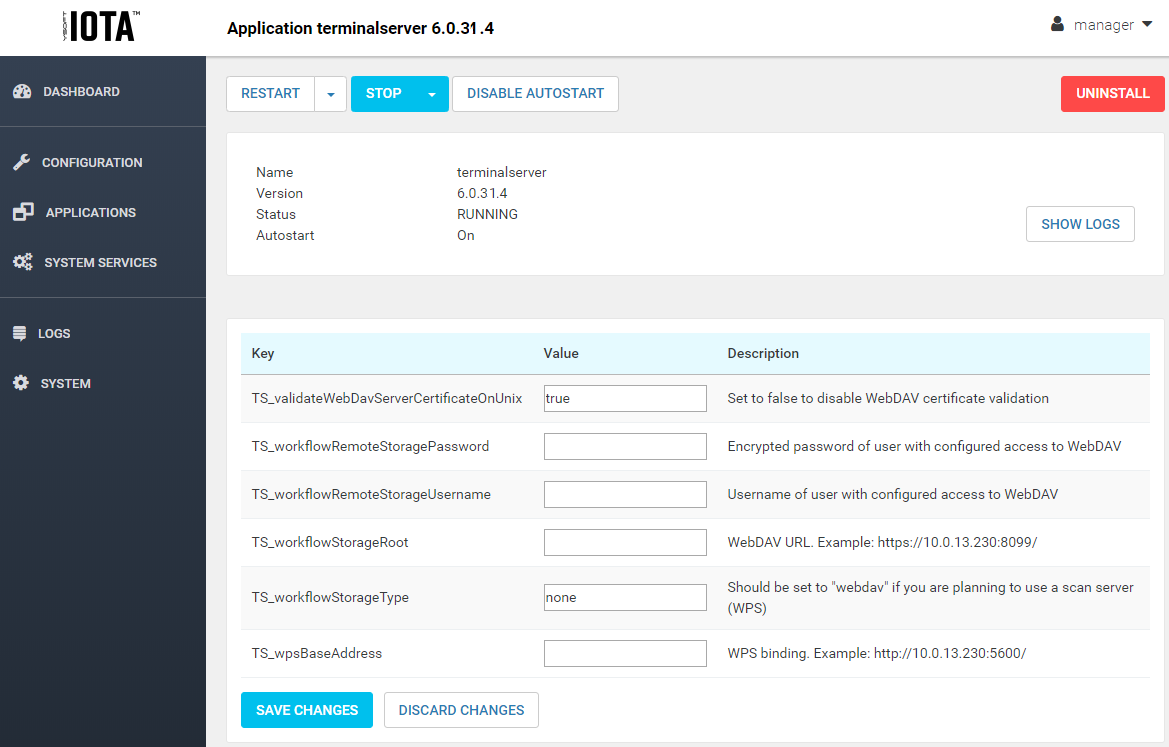Click the red Uninstall button
Image resolution: width=1169 pixels, height=747 pixels.
pyautogui.click(x=1112, y=94)
